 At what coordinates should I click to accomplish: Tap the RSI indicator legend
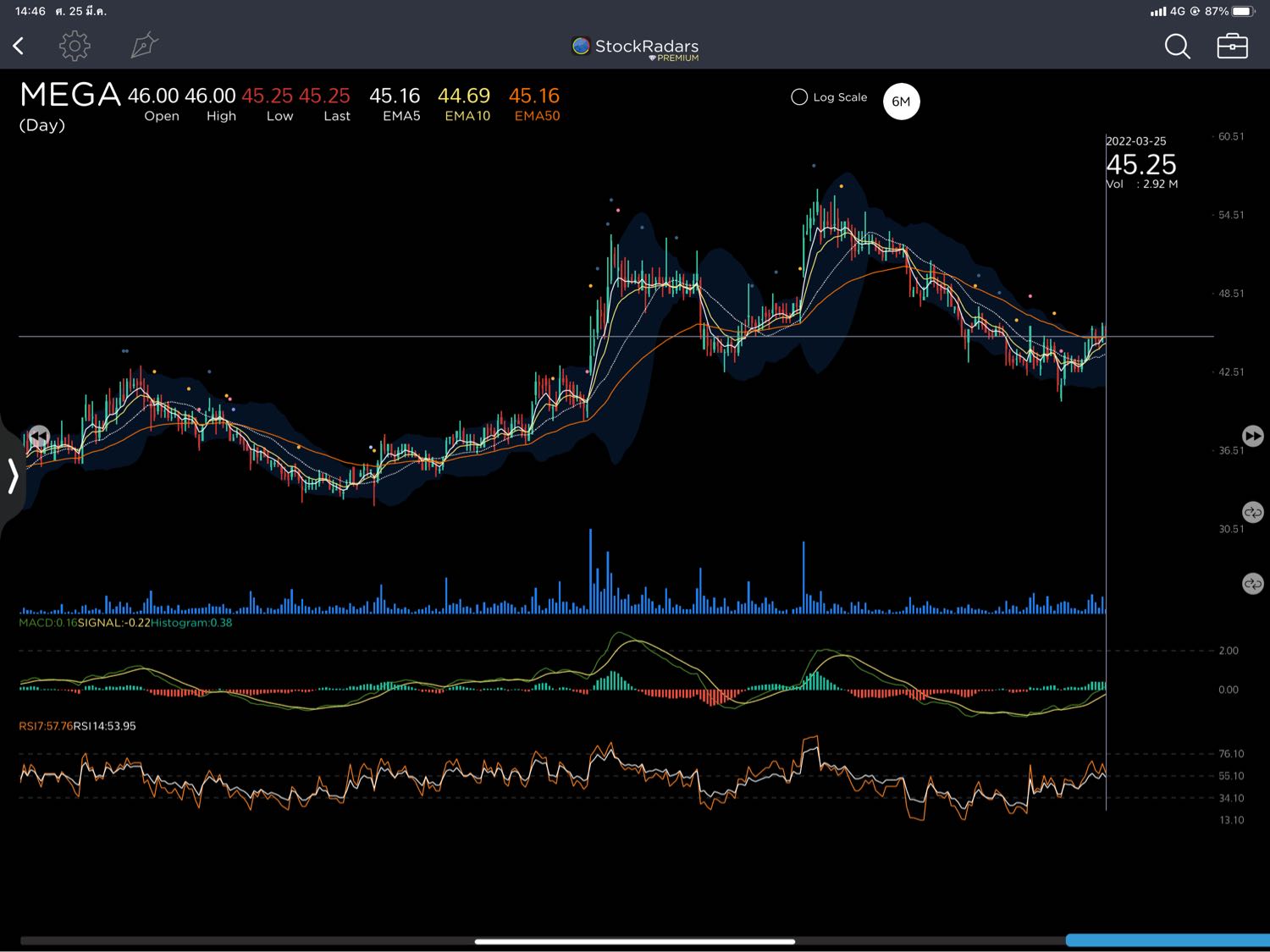[77, 726]
